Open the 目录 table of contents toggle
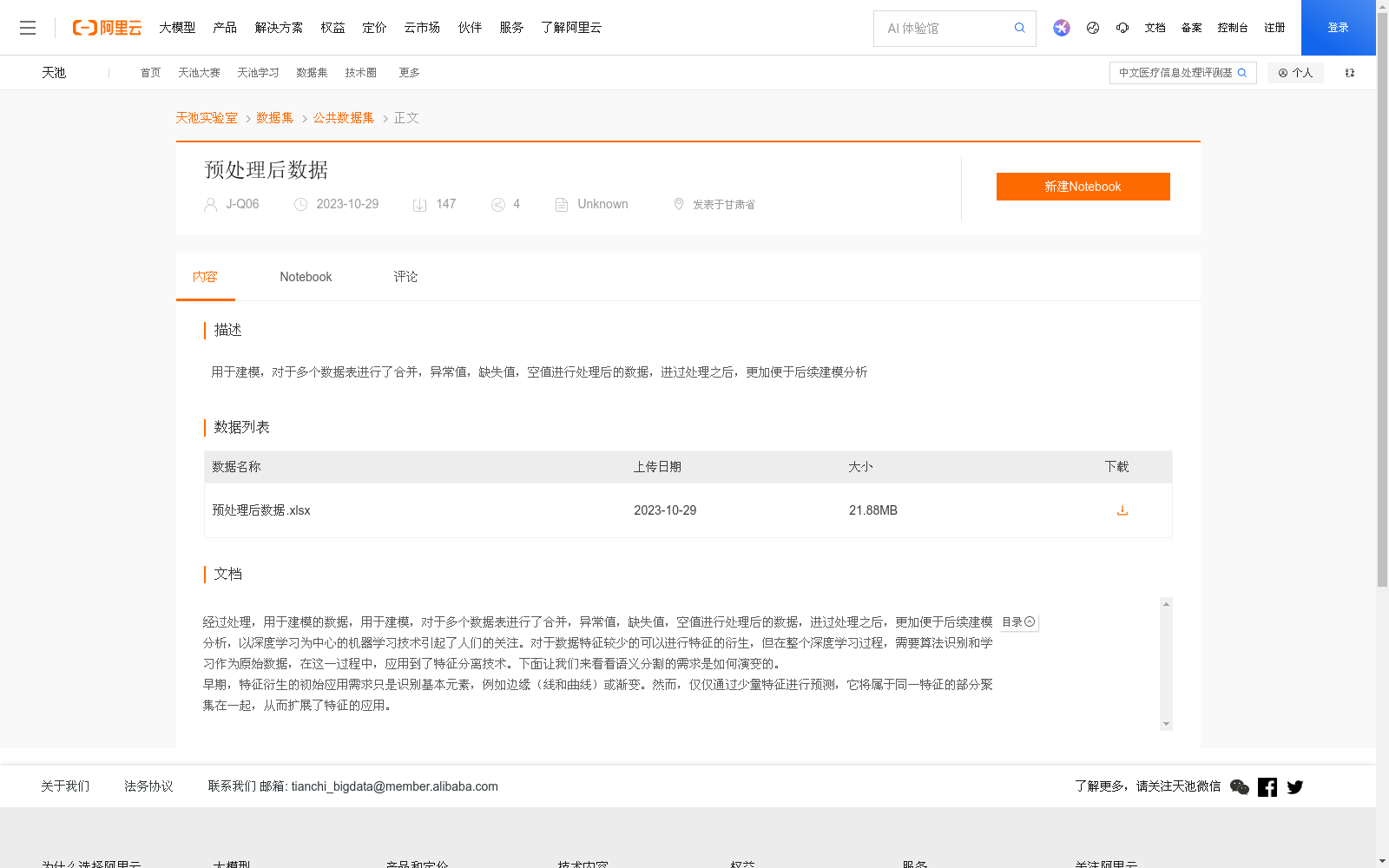 (x=1018, y=622)
